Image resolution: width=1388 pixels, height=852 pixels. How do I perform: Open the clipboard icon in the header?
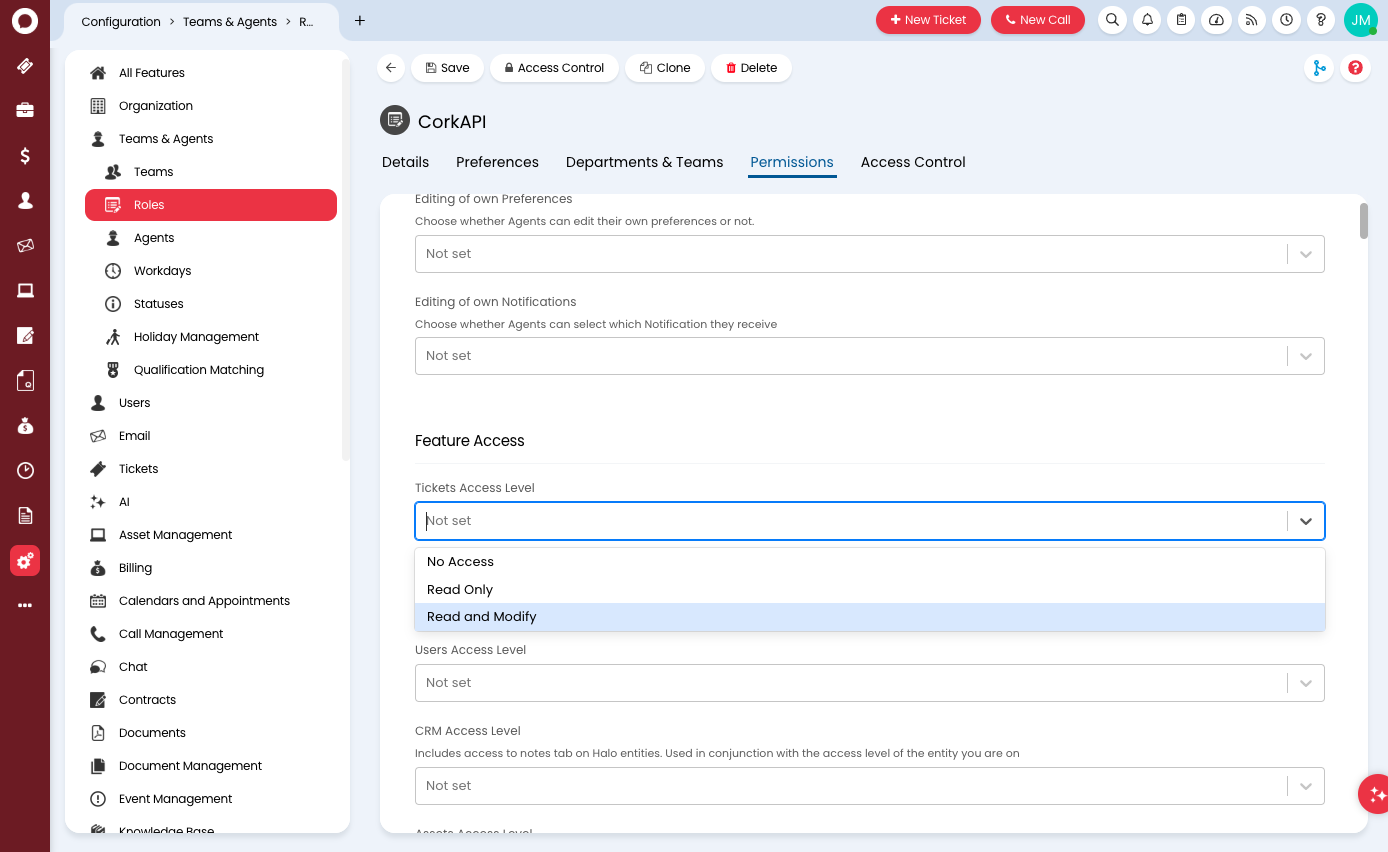pyautogui.click(x=1182, y=20)
